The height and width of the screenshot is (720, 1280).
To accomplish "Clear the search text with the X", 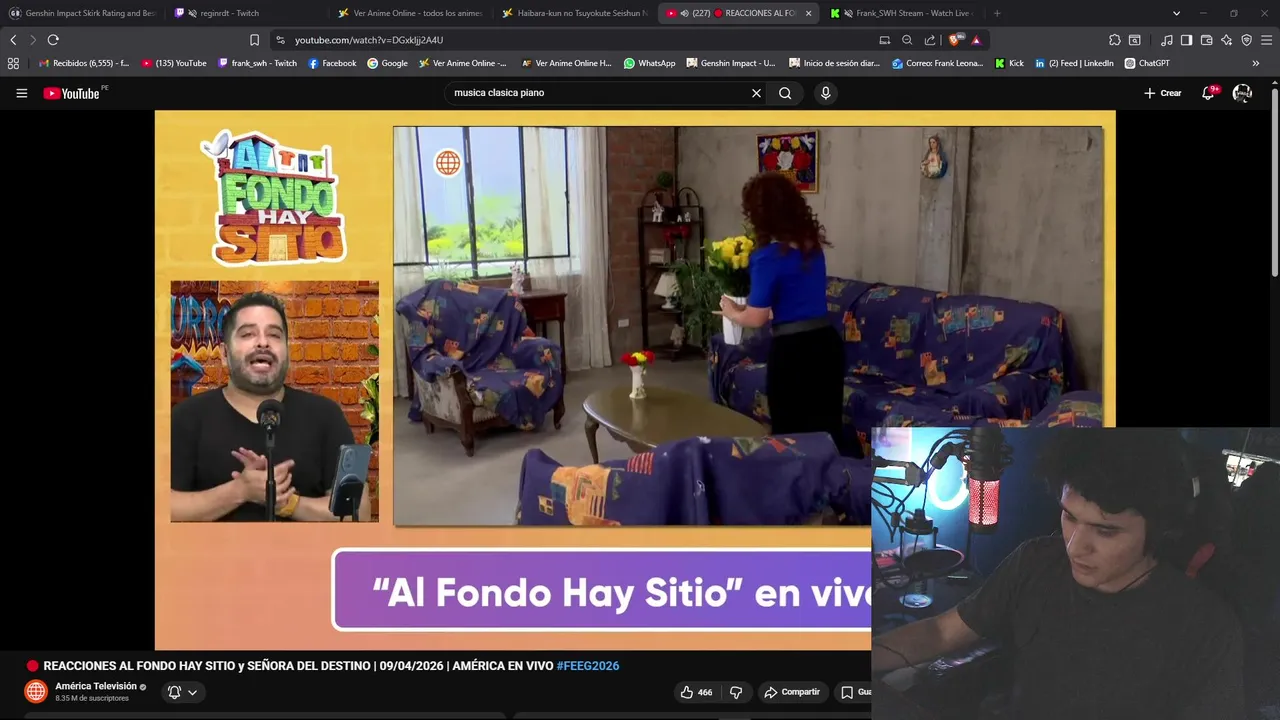I will pyautogui.click(x=756, y=93).
